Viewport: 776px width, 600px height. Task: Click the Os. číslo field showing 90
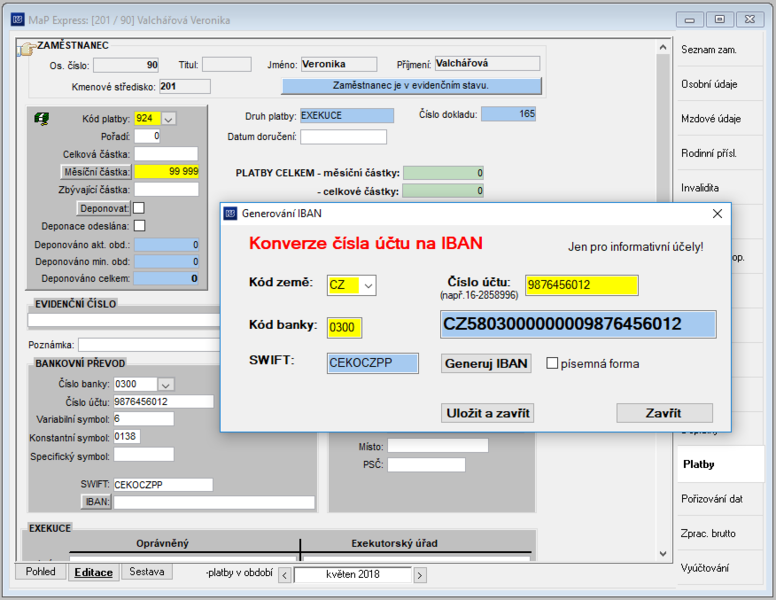pos(126,65)
